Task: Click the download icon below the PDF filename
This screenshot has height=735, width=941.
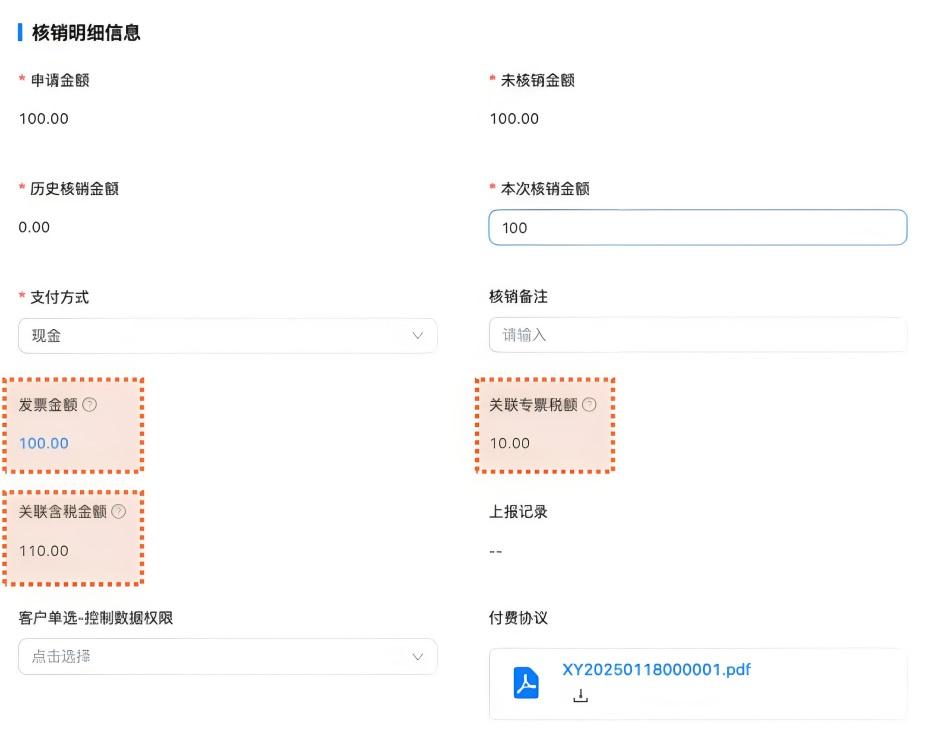Action: [x=580, y=693]
